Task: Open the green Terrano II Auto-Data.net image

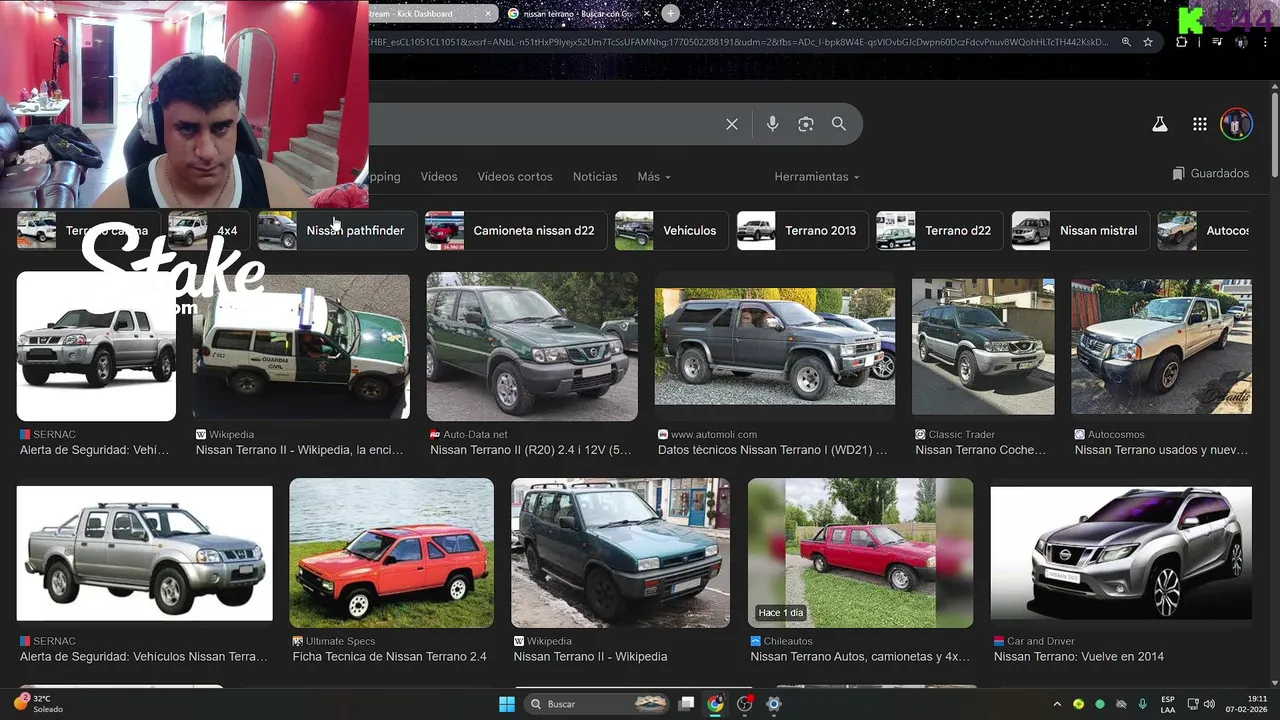Action: pos(532,346)
